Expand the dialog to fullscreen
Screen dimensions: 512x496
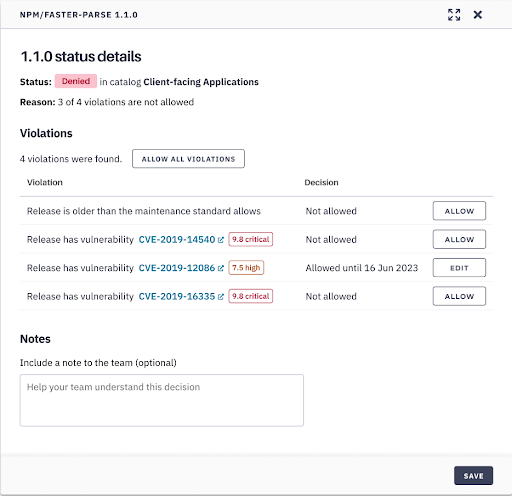tap(454, 15)
